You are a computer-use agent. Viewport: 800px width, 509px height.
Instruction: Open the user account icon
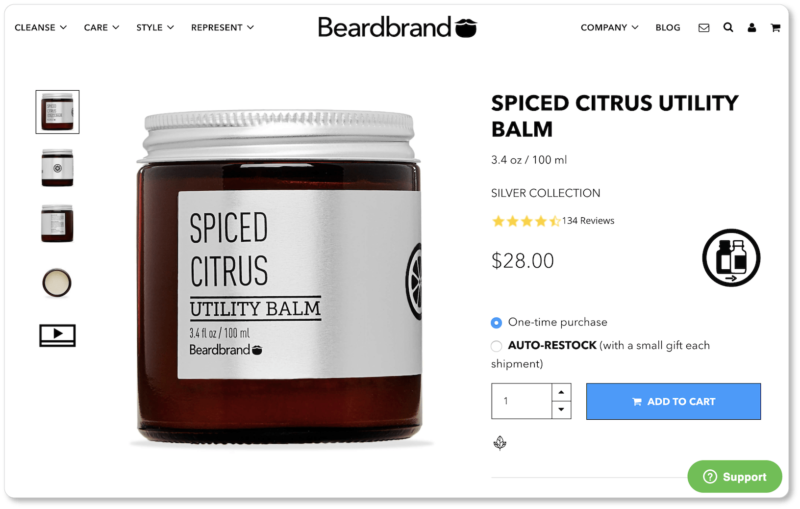coord(752,28)
